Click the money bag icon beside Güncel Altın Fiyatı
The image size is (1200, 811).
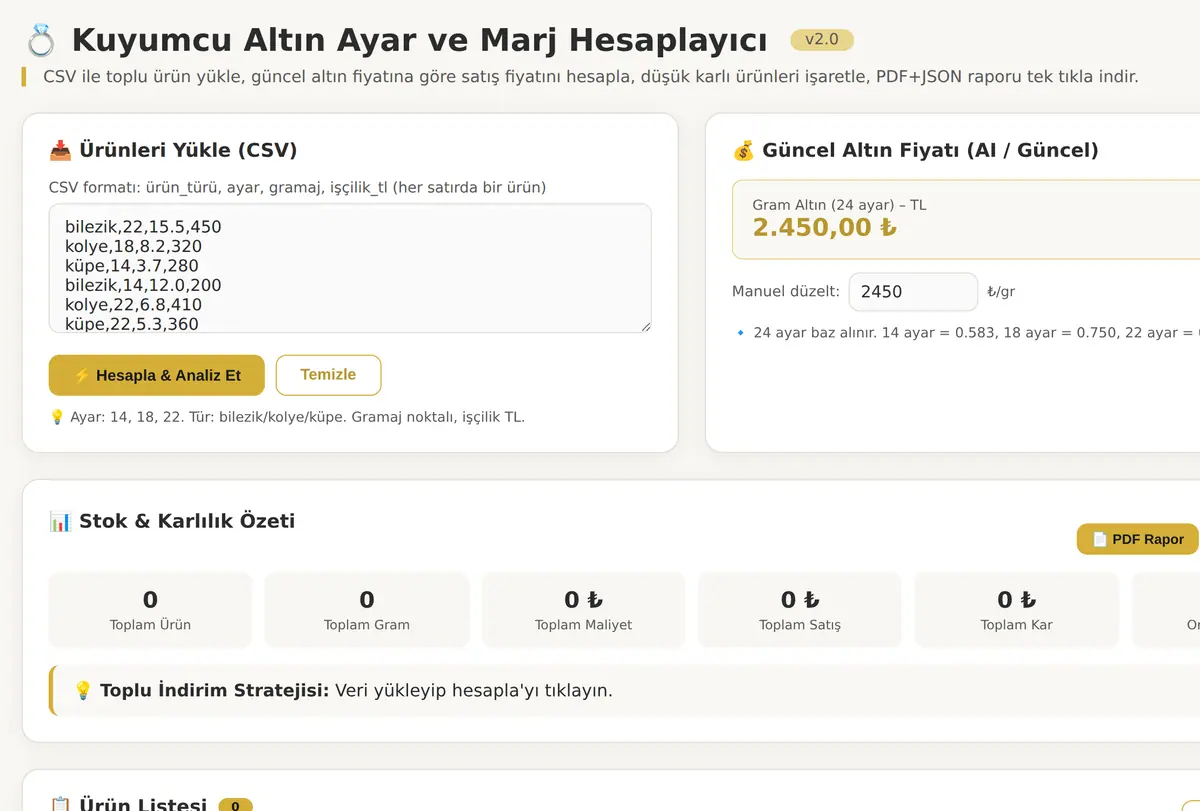click(743, 151)
